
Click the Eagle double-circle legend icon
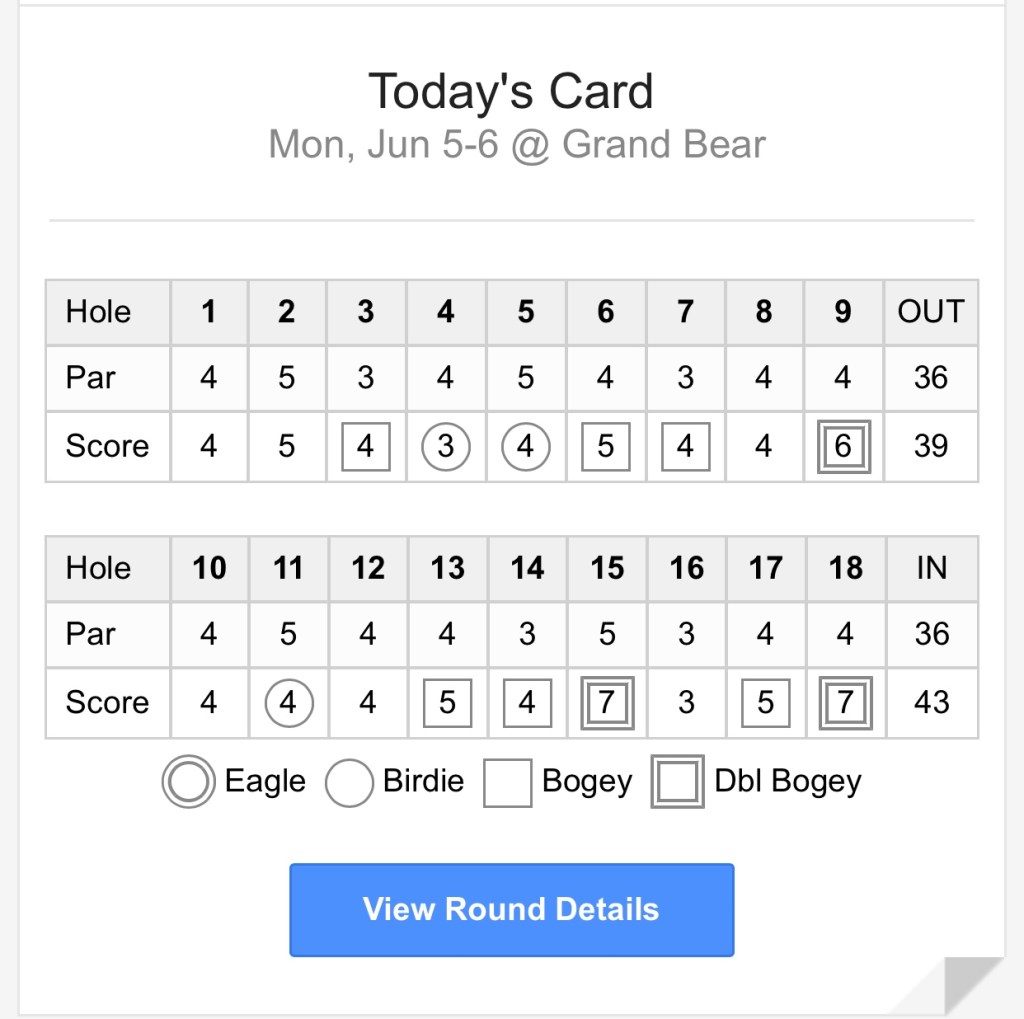tap(187, 782)
